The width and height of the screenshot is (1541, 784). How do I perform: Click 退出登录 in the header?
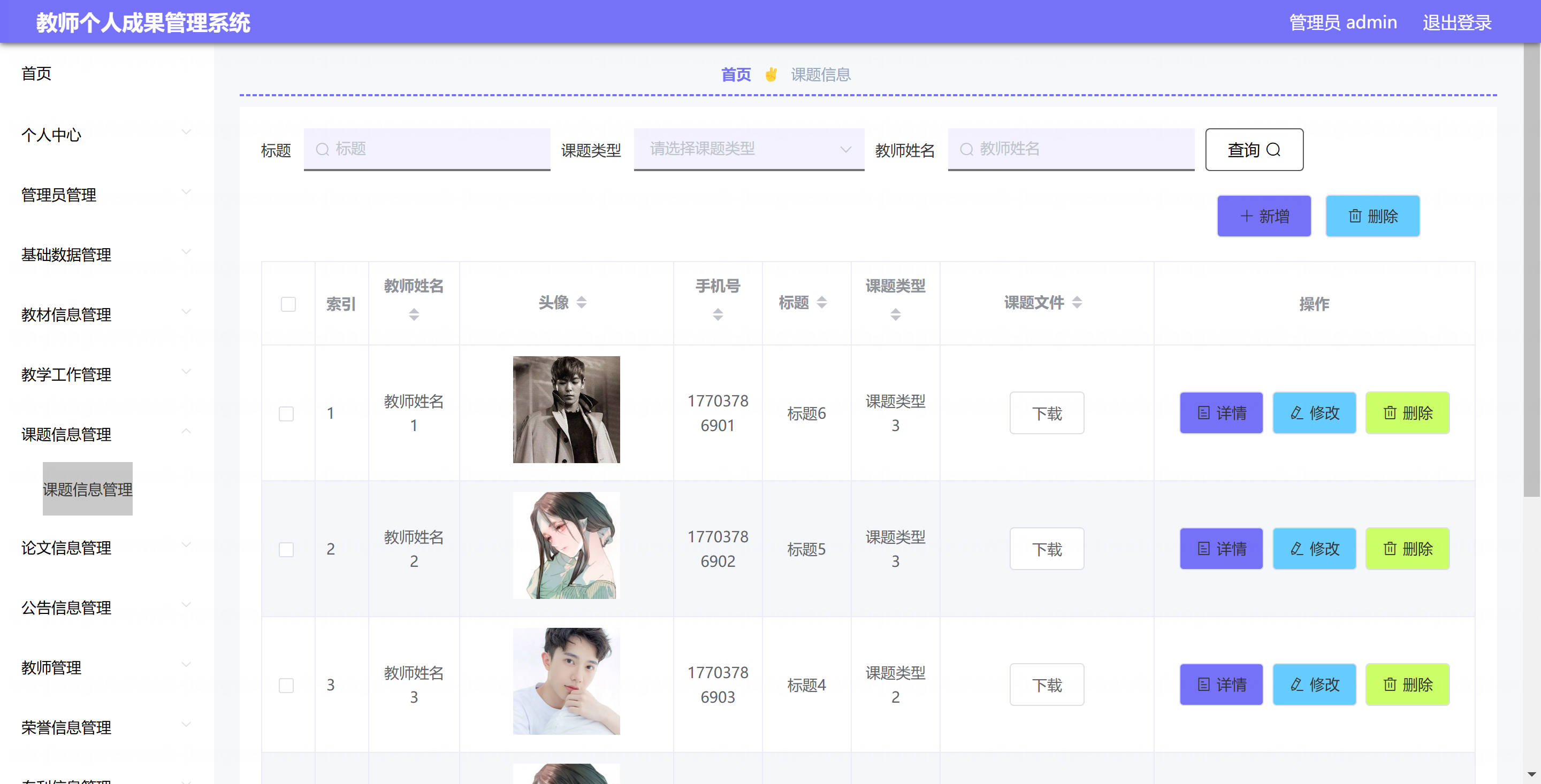click(x=1456, y=22)
